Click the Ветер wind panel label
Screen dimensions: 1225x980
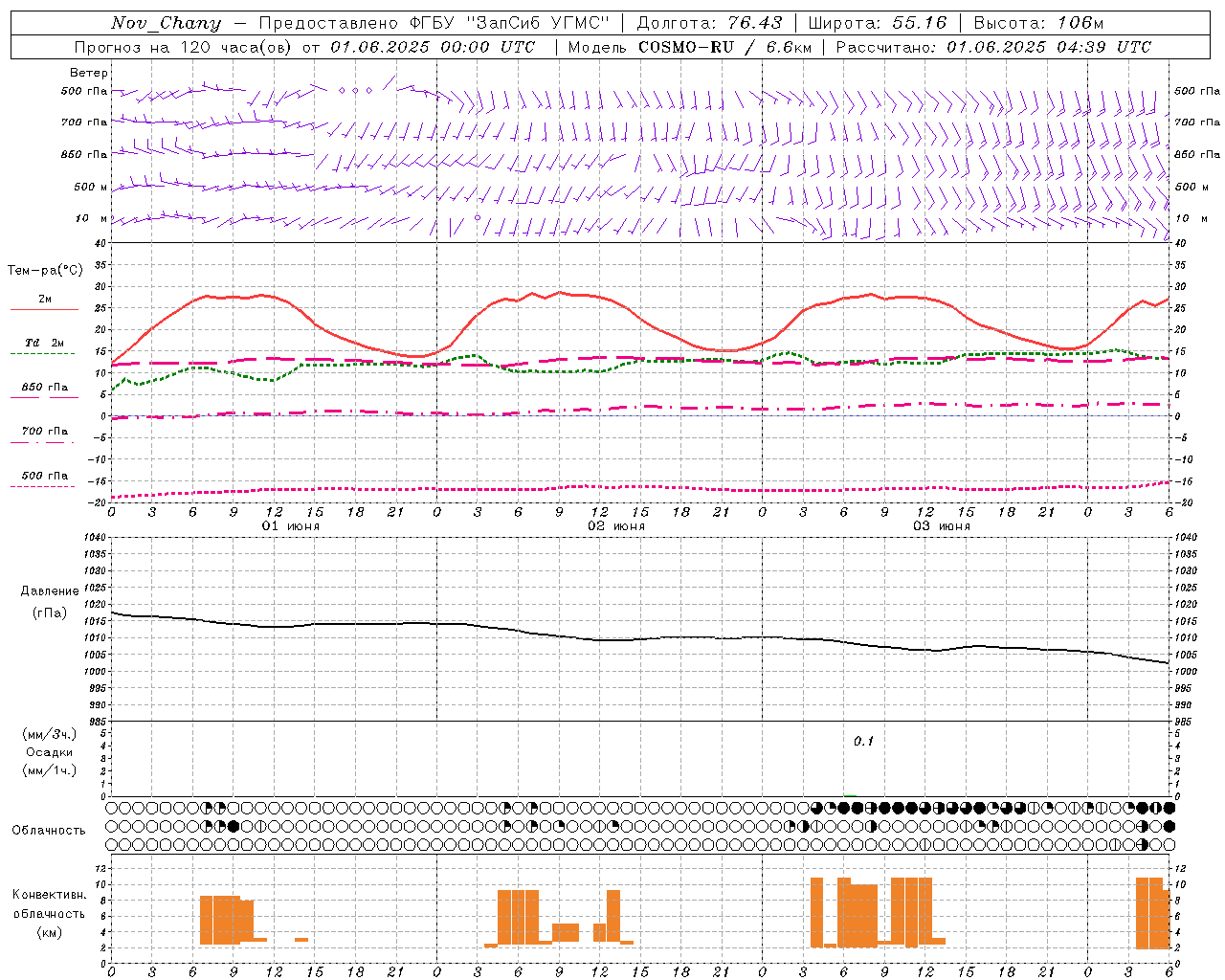(x=89, y=73)
